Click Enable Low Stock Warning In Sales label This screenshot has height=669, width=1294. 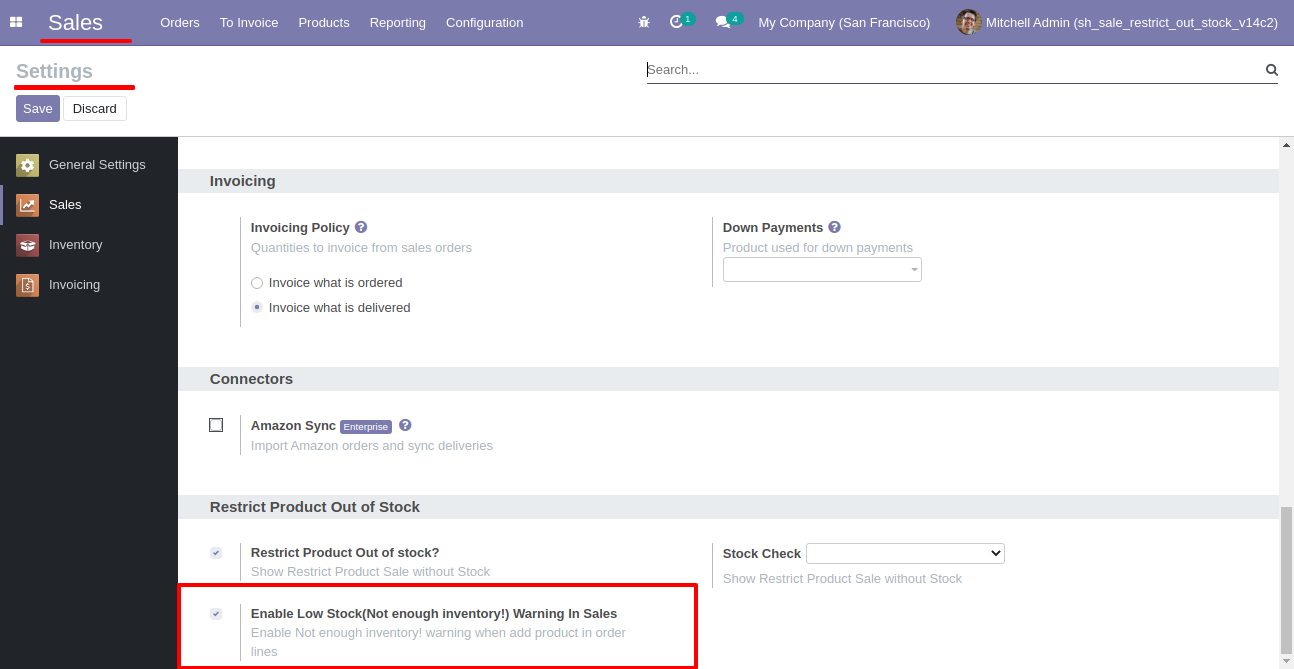coord(434,614)
